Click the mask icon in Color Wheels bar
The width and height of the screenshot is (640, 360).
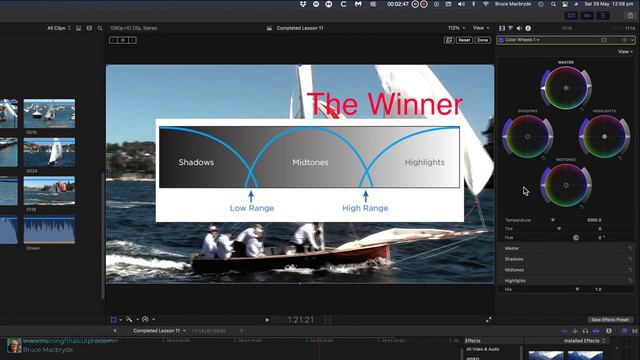(x=604, y=40)
